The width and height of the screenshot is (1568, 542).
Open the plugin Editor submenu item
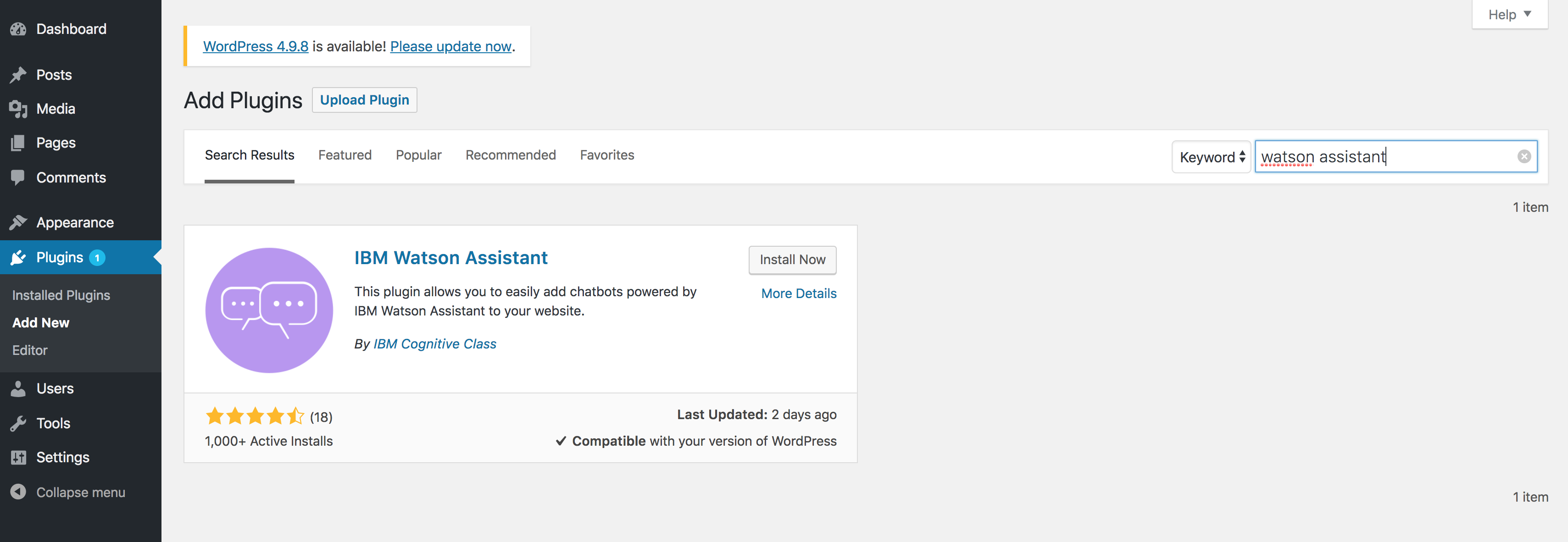30,350
